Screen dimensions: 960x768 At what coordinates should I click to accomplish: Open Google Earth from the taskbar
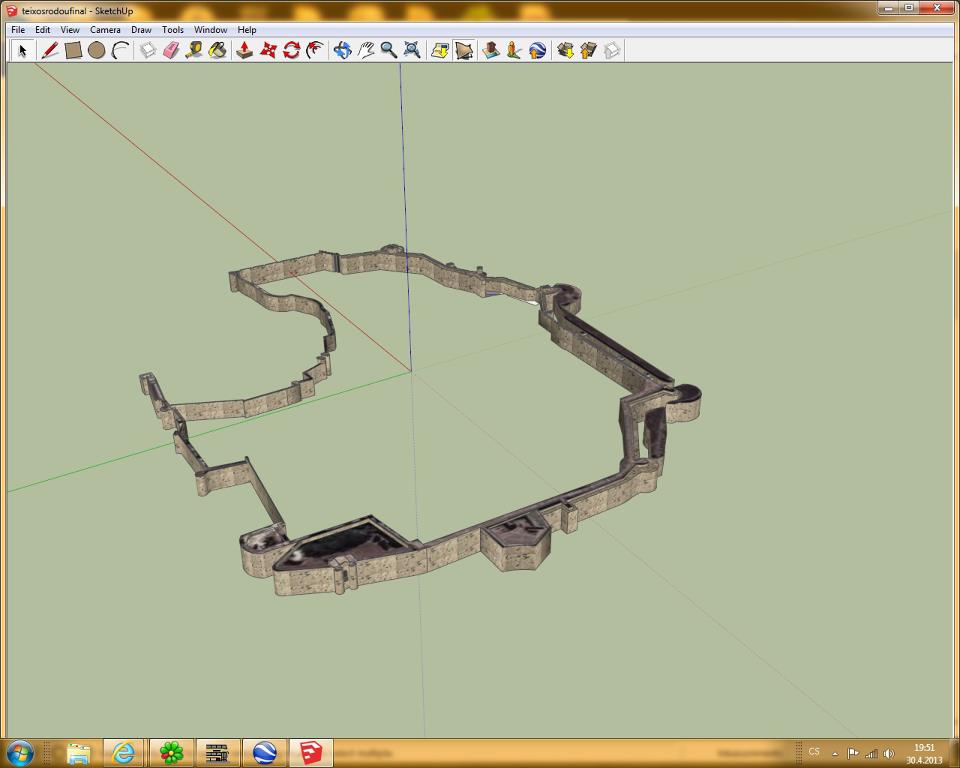(x=264, y=753)
